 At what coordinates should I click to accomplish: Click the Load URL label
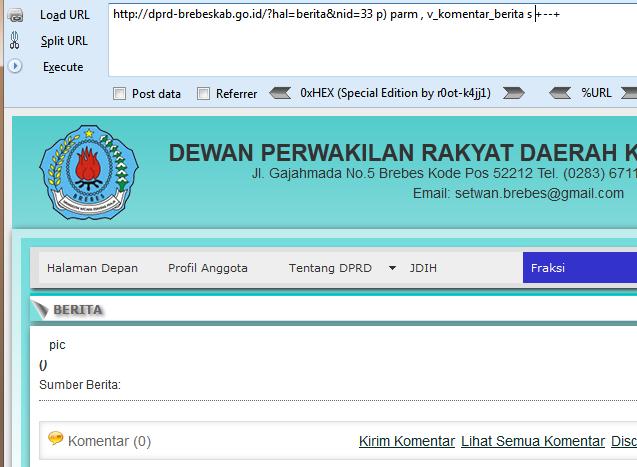[65, 15]
